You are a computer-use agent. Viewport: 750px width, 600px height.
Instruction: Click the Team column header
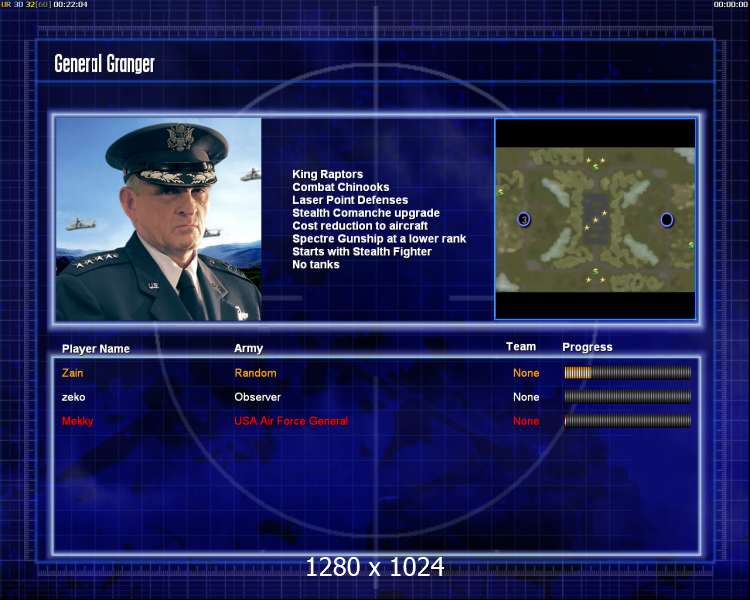(x=521, y=346)
